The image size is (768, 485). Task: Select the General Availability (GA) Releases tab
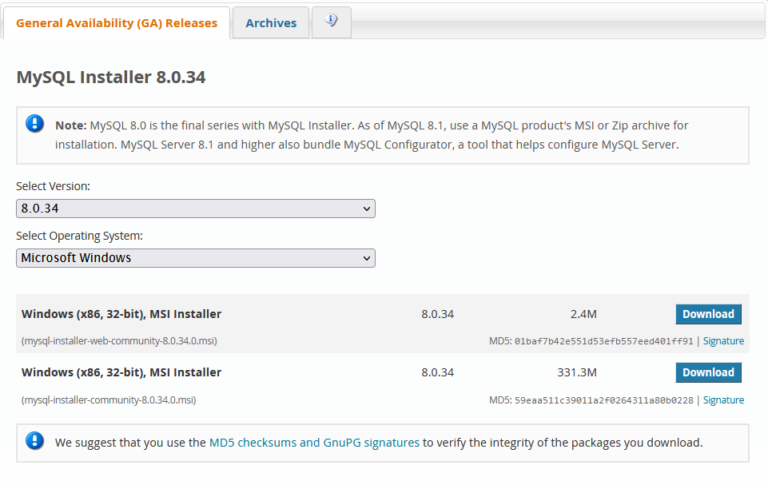[x=116, y=23]
